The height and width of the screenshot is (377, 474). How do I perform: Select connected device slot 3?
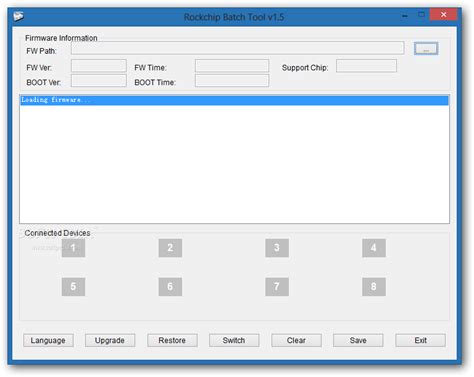[277, 248]
